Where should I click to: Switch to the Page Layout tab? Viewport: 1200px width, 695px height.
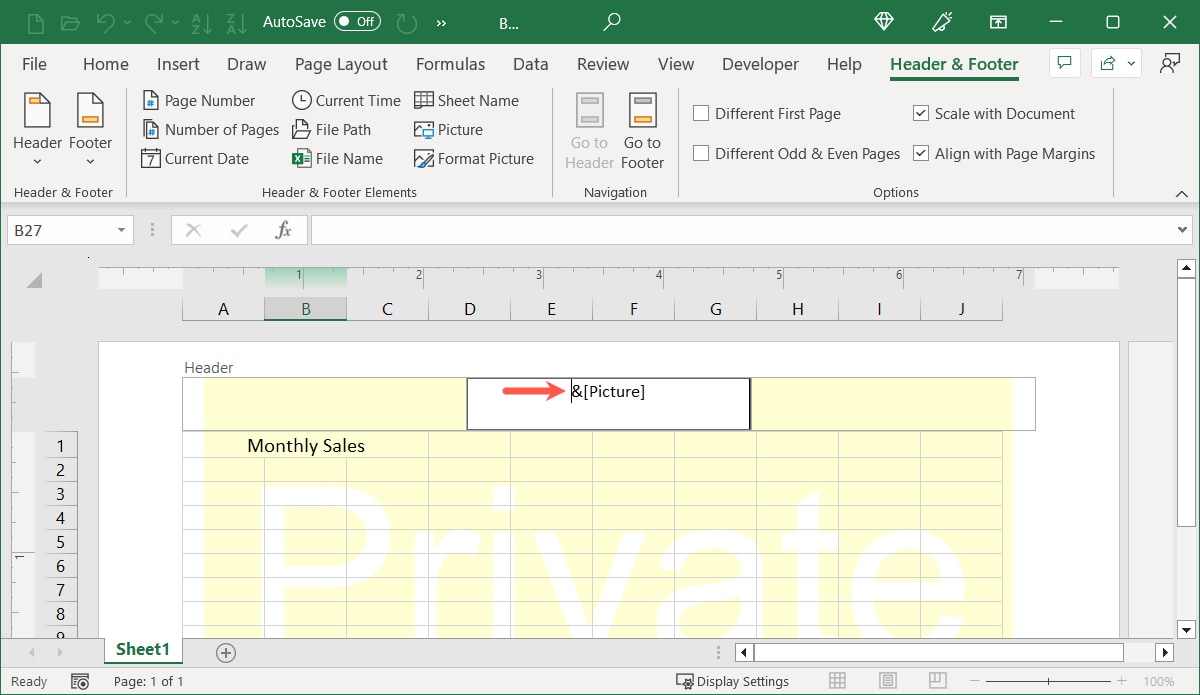(x=341, y=64)
